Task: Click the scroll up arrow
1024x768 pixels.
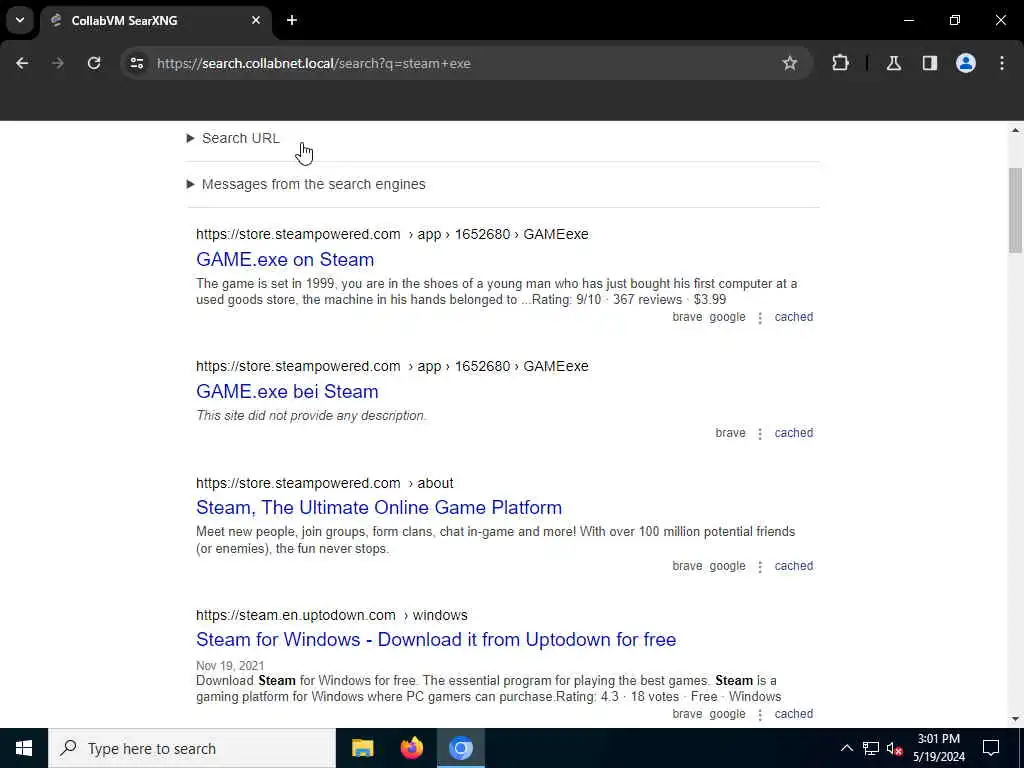Action: pyautogui.click(x=1015, y=131)
